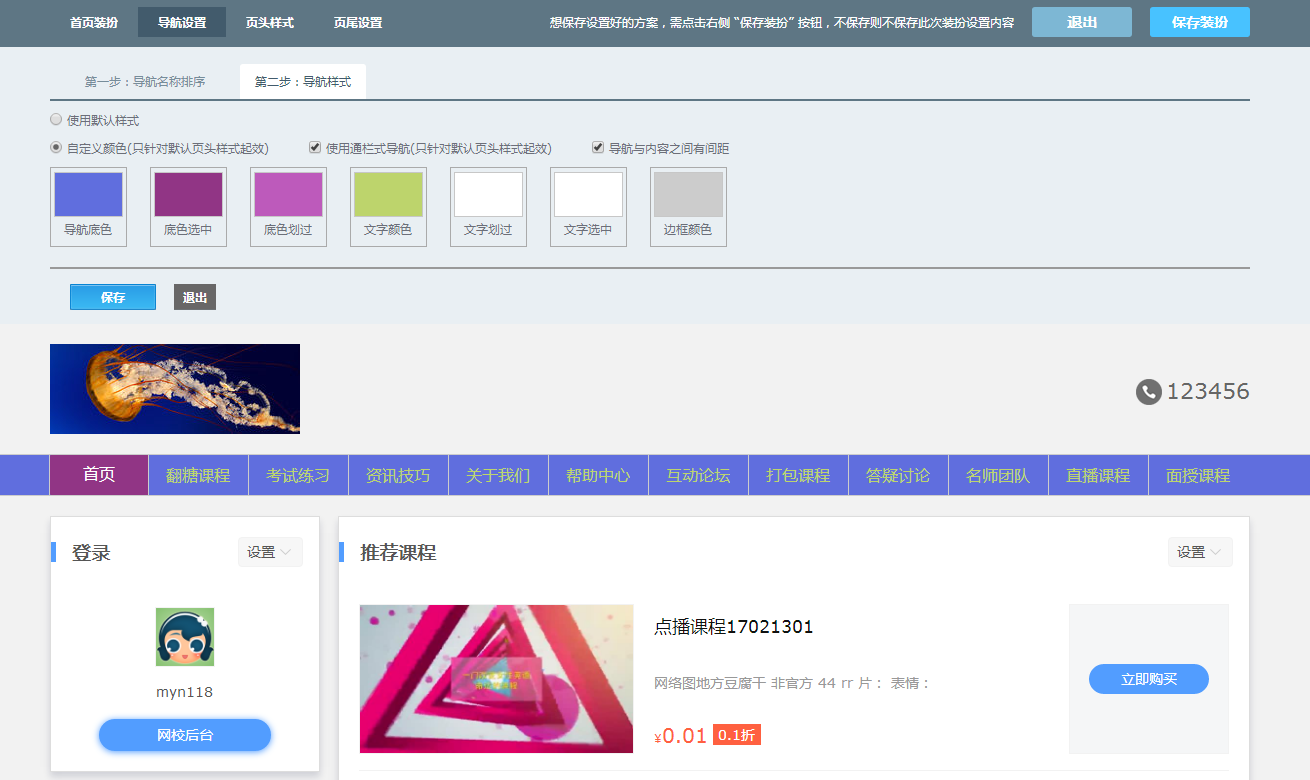Uncheck 使用通栏式导航 checkbox
Viewport: 1310px width, 780px height.
[x=315, y=148]
